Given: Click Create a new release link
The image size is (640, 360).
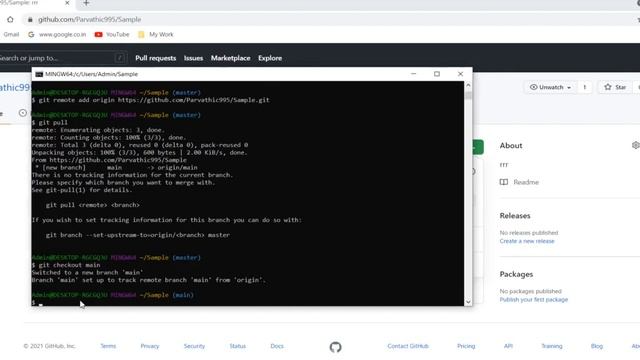Looking at the screenshot, I should (x=527, y=241).
